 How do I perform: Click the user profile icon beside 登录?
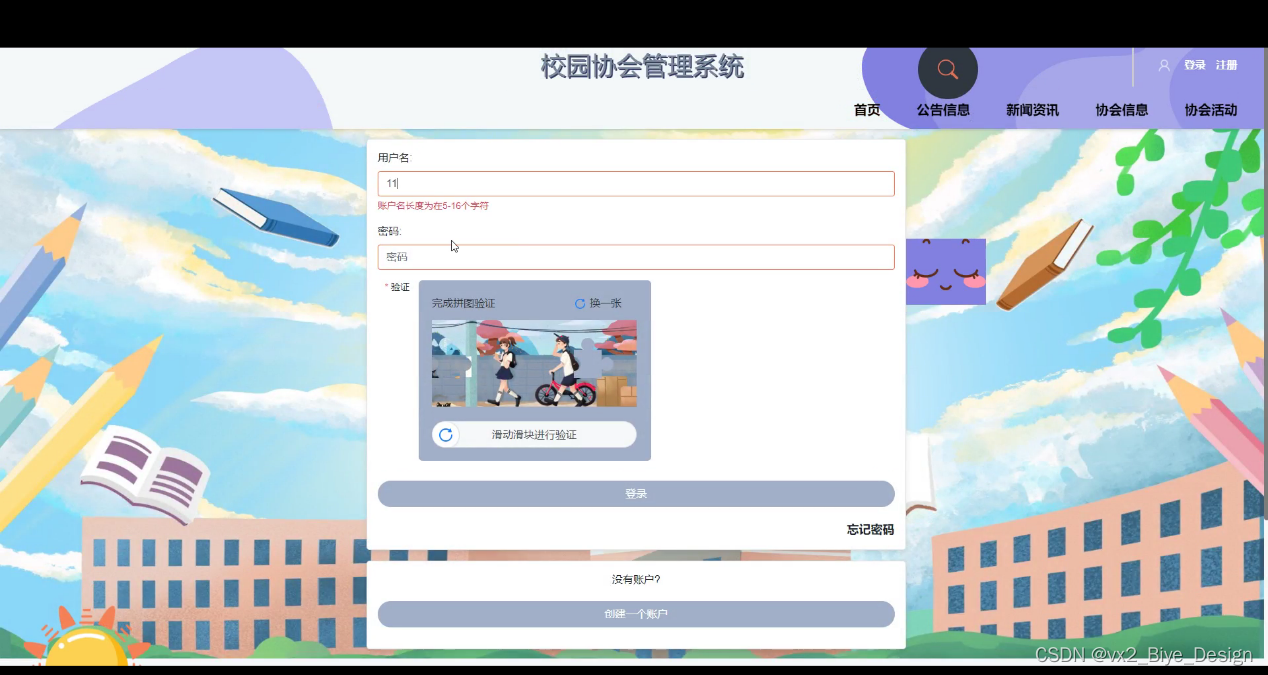coord(1164,65)
